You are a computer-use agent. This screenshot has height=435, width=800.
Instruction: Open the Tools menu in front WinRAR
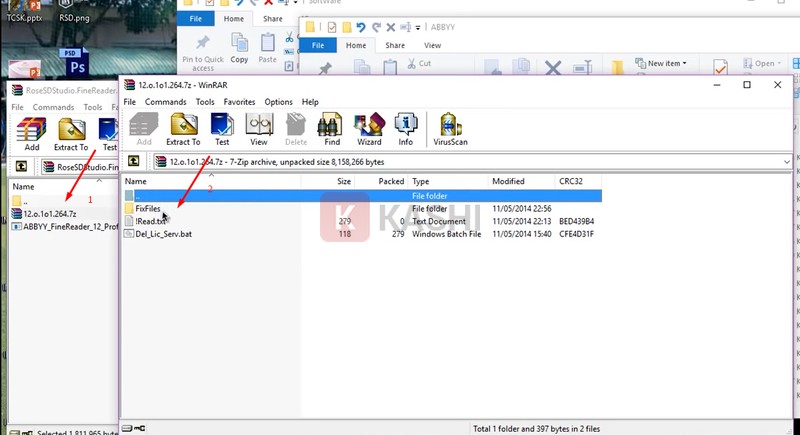[x=205, y=102]
